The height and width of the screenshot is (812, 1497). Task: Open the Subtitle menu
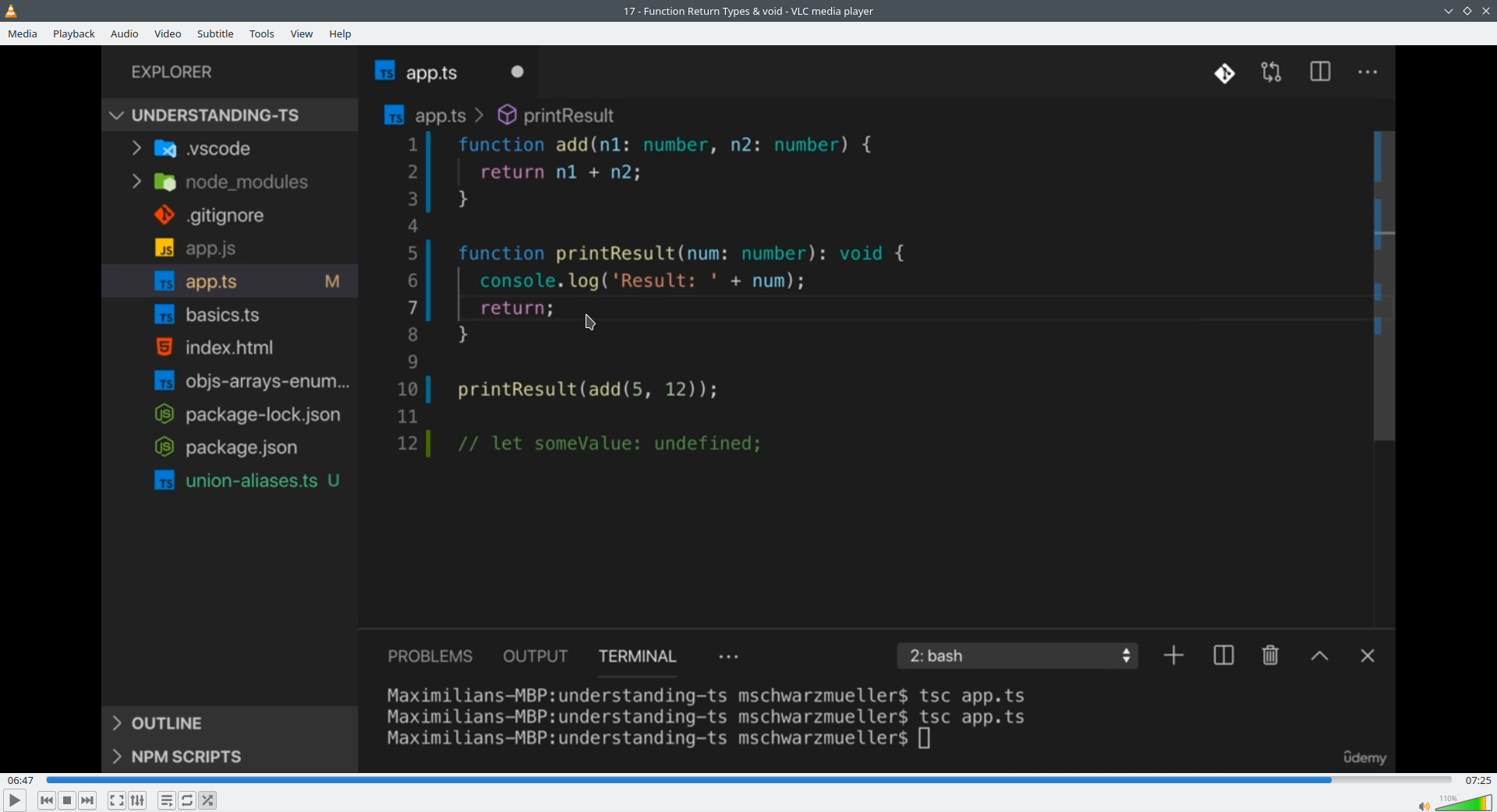click(x=215, y=34)
